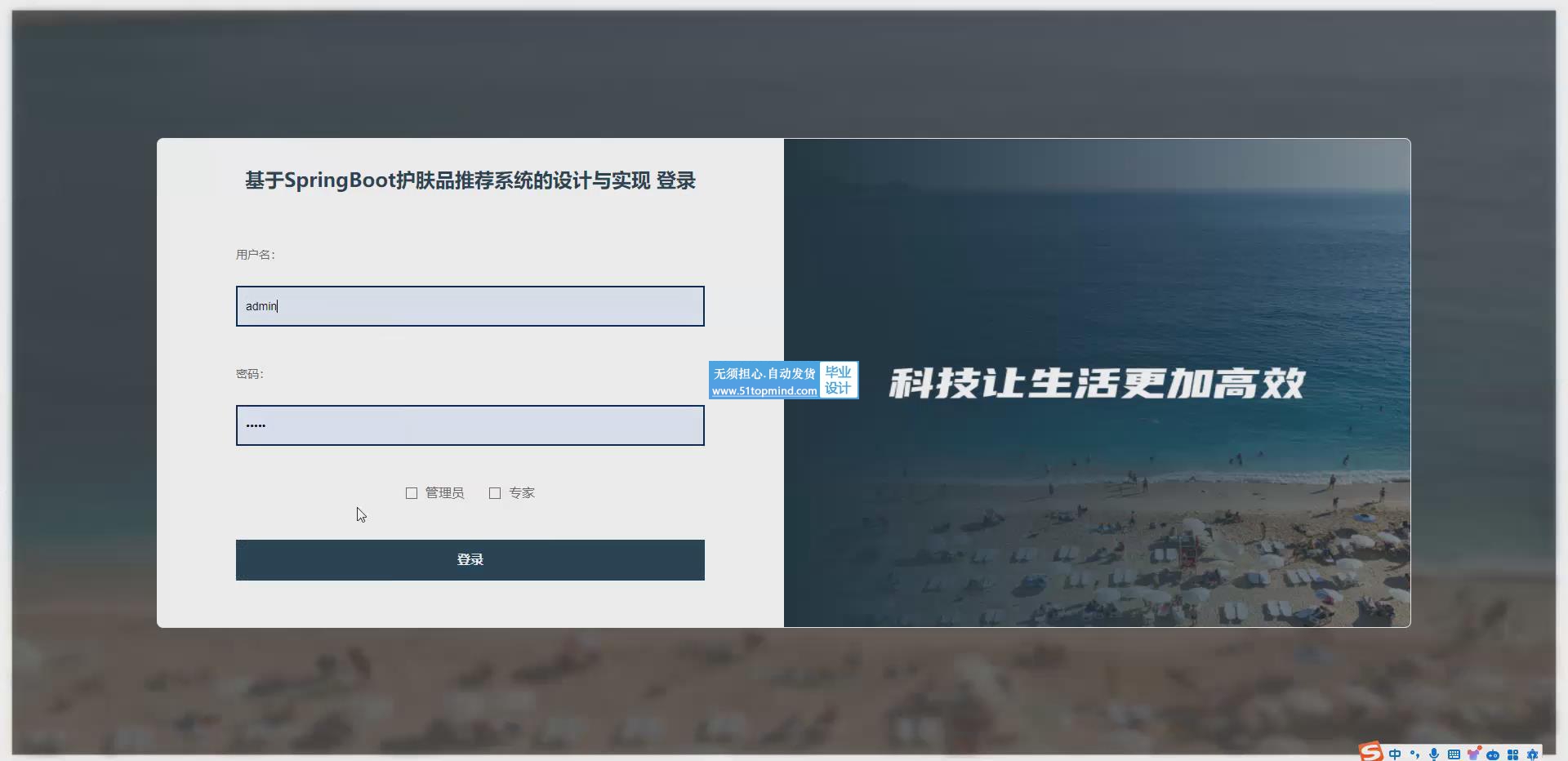Screen dimensions: 1568x761
Task: Click the 登录 login button
Action: (470, 560)
